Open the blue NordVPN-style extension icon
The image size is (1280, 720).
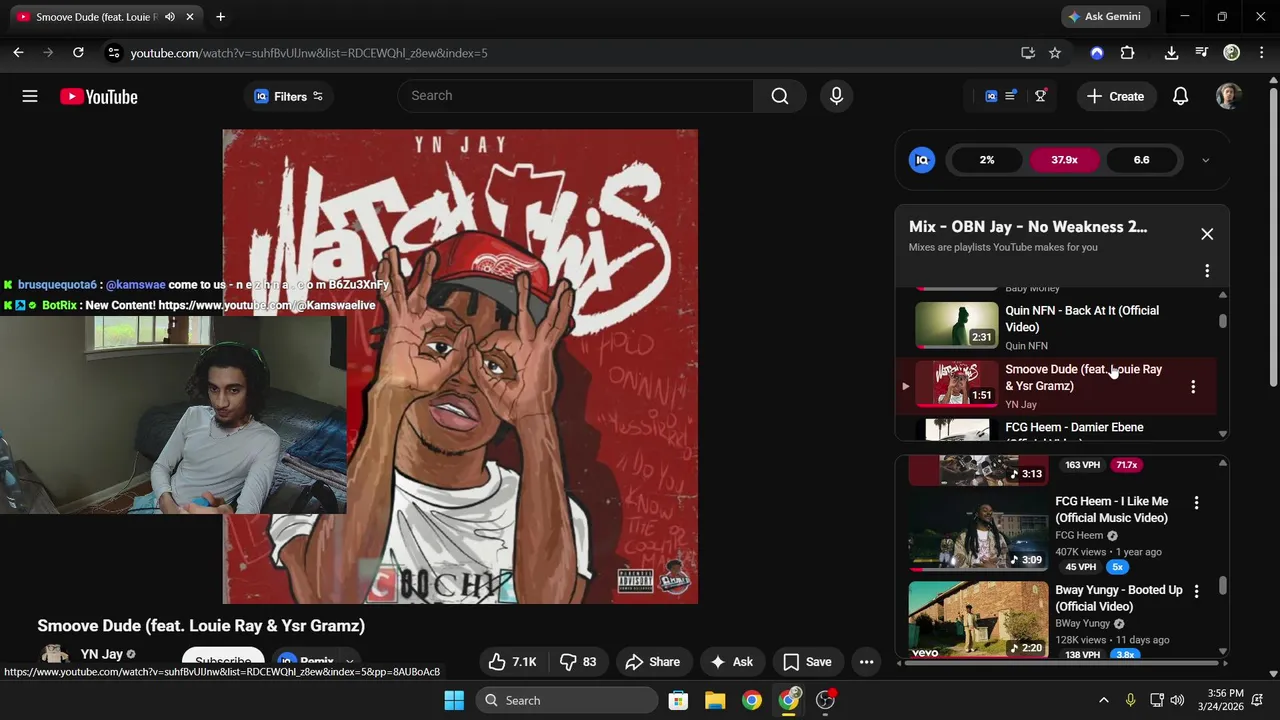[1097, 53]
